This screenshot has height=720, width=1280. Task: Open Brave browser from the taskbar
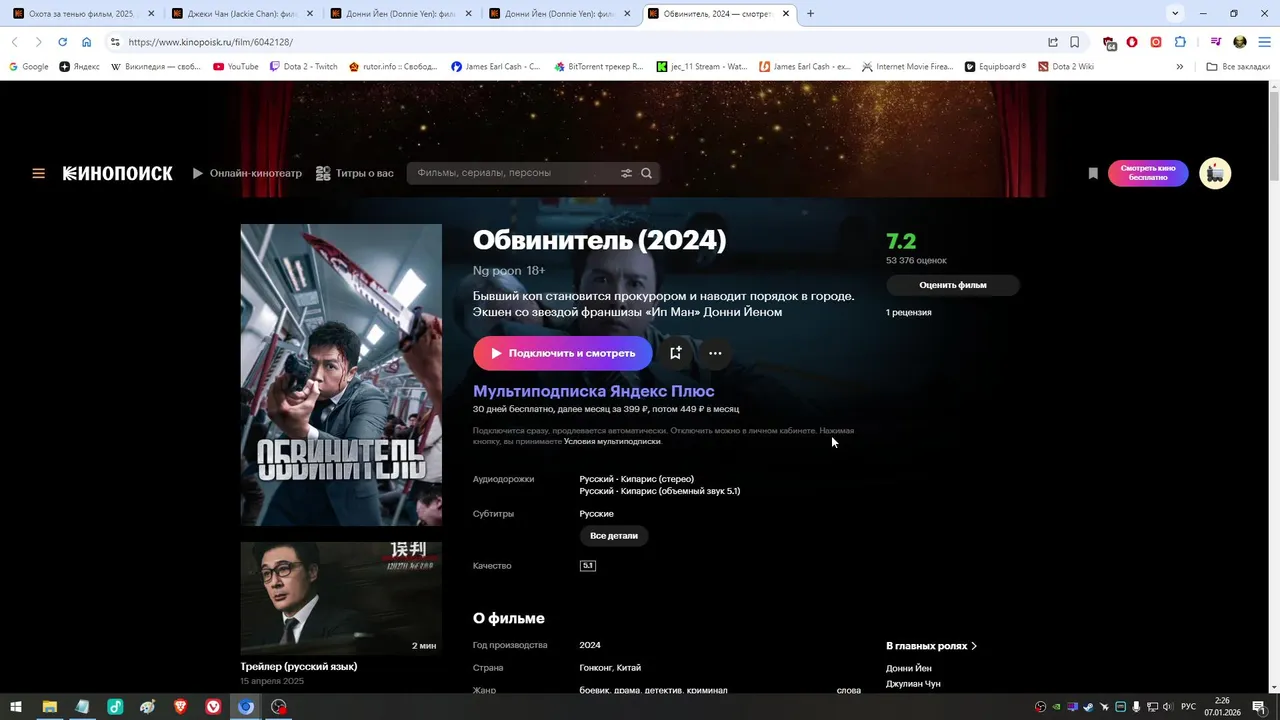point(180,707)
